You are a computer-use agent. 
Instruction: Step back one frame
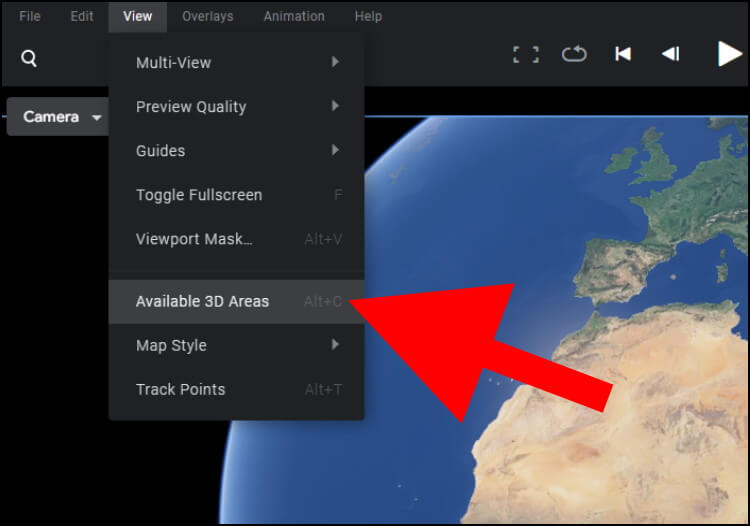click(671, 54)
